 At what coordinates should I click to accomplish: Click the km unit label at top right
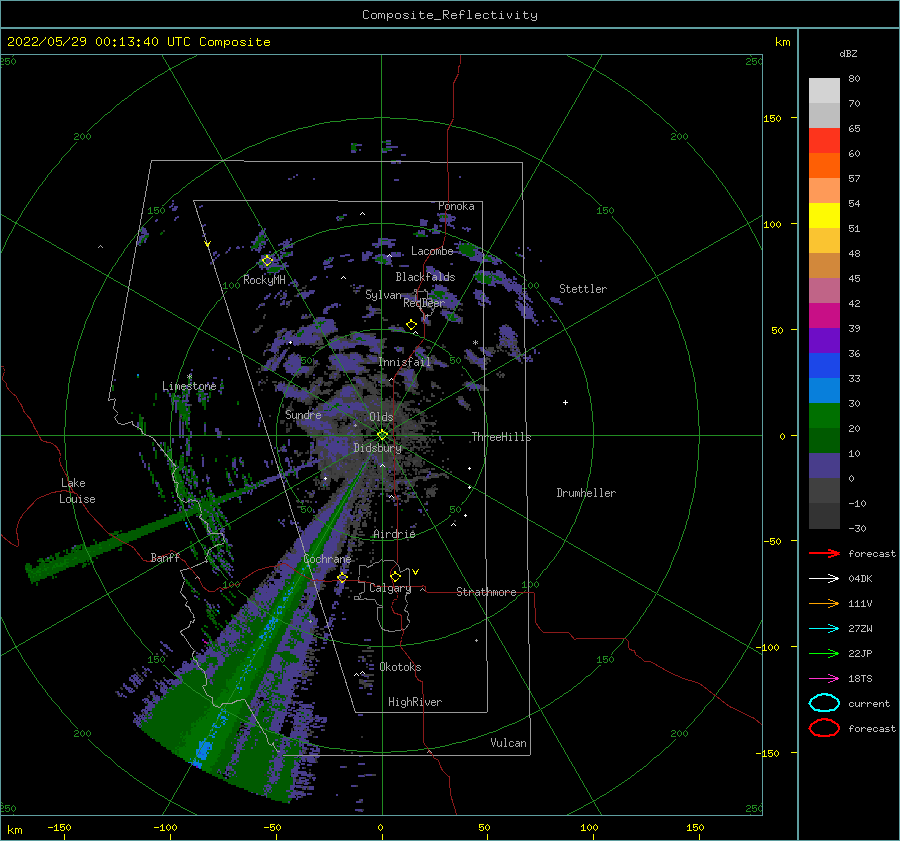tap(782, 42)
